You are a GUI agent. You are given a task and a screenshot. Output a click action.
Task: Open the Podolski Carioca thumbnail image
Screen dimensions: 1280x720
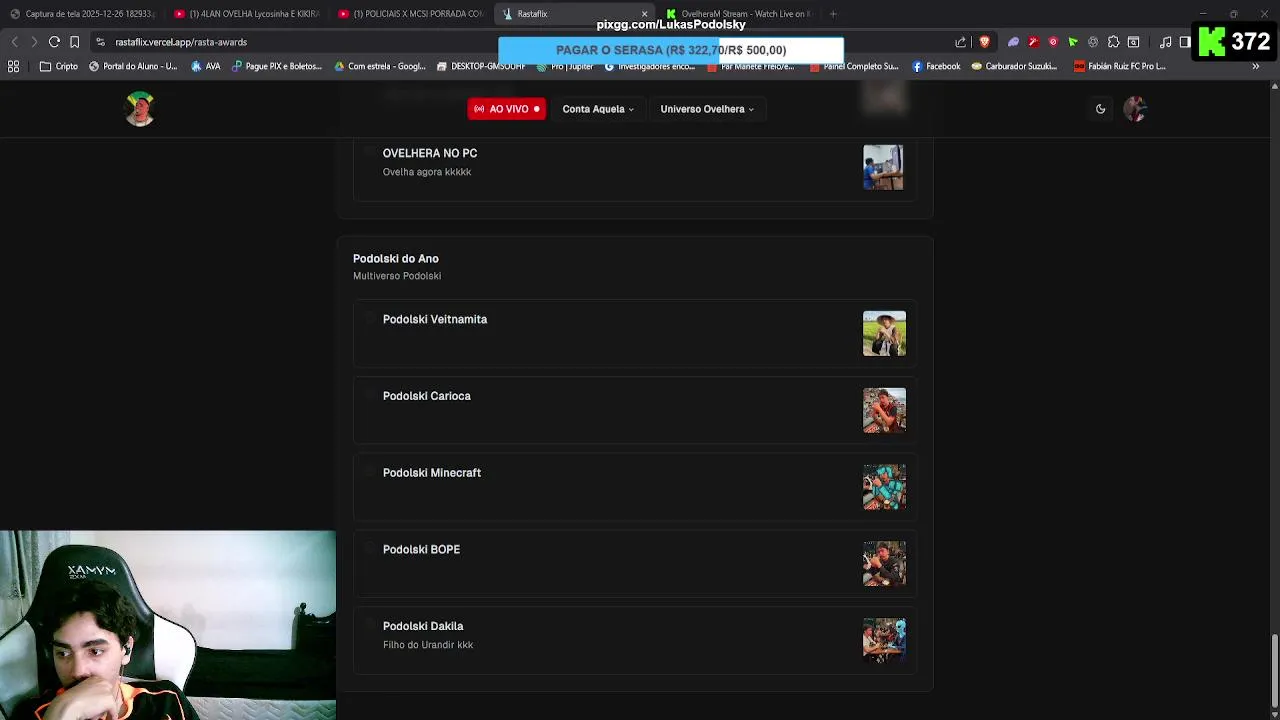pyautogui.click(x=884, y=410)
